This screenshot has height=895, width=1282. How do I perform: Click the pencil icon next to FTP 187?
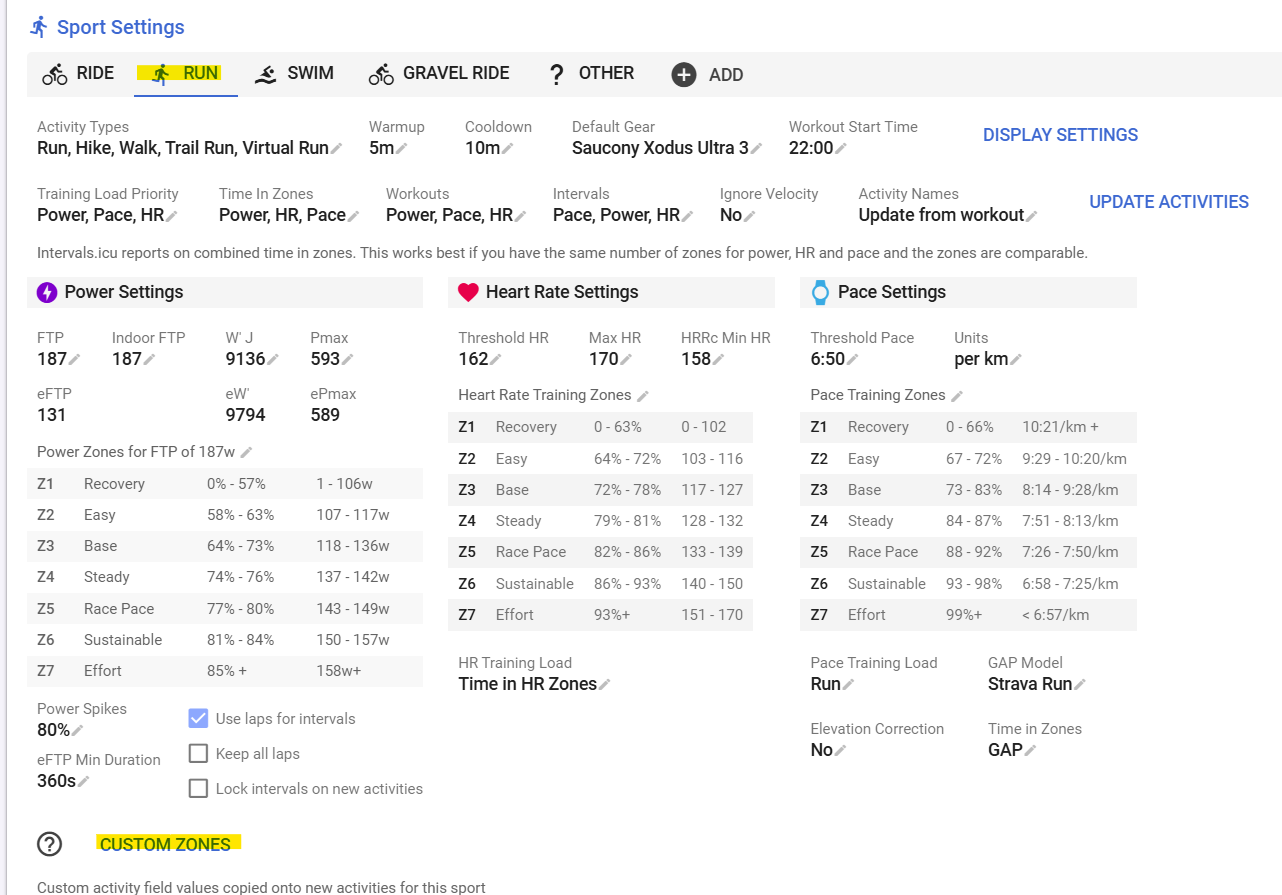(74, 360)
